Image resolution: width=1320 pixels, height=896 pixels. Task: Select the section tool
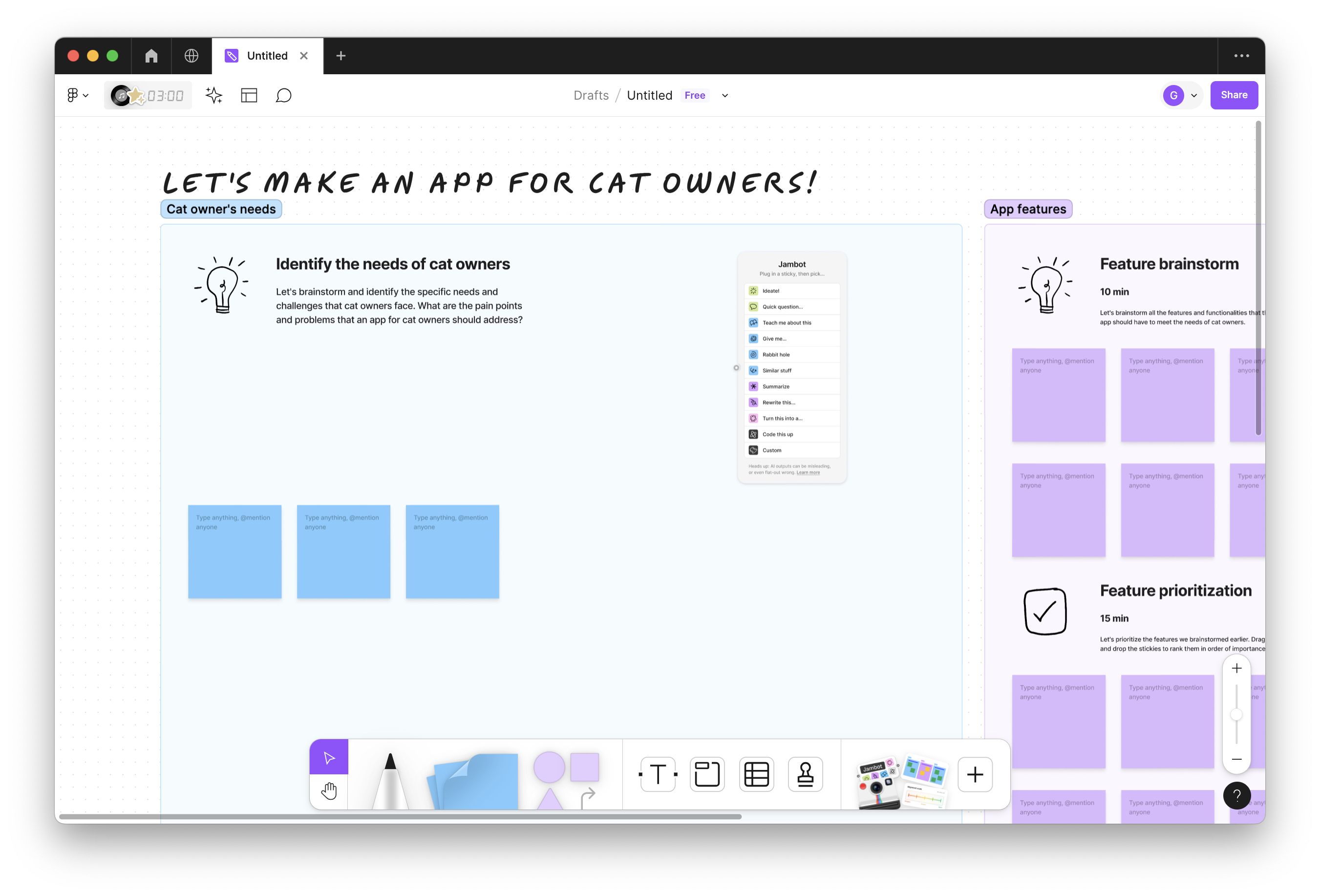(x=707, y=774)
